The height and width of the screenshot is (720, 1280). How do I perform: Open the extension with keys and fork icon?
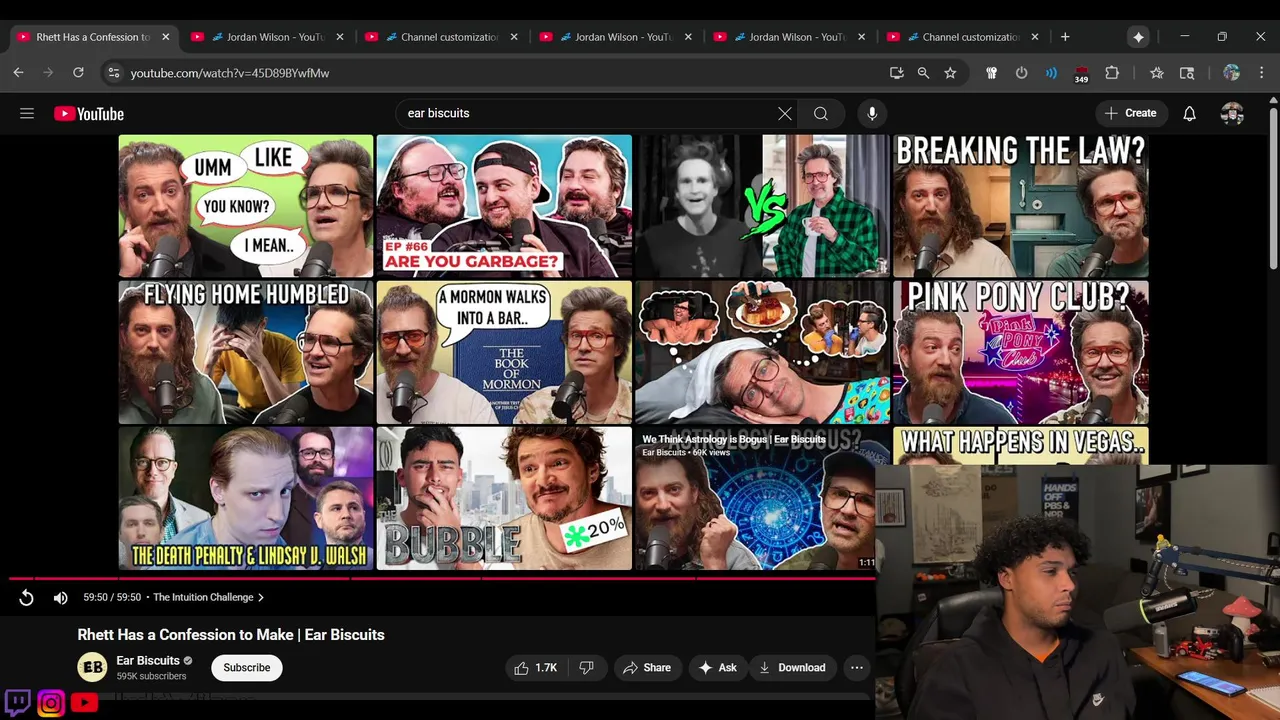(x=992, y=73)
